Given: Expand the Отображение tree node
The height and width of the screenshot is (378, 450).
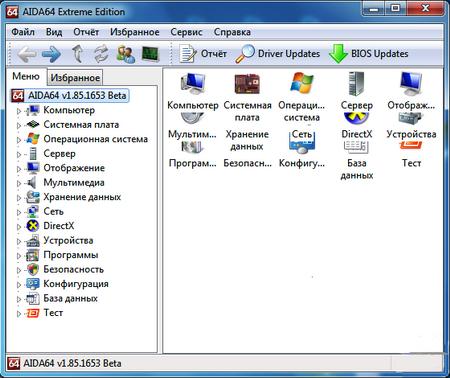Looking at the screenshot, I should (19, 169).
